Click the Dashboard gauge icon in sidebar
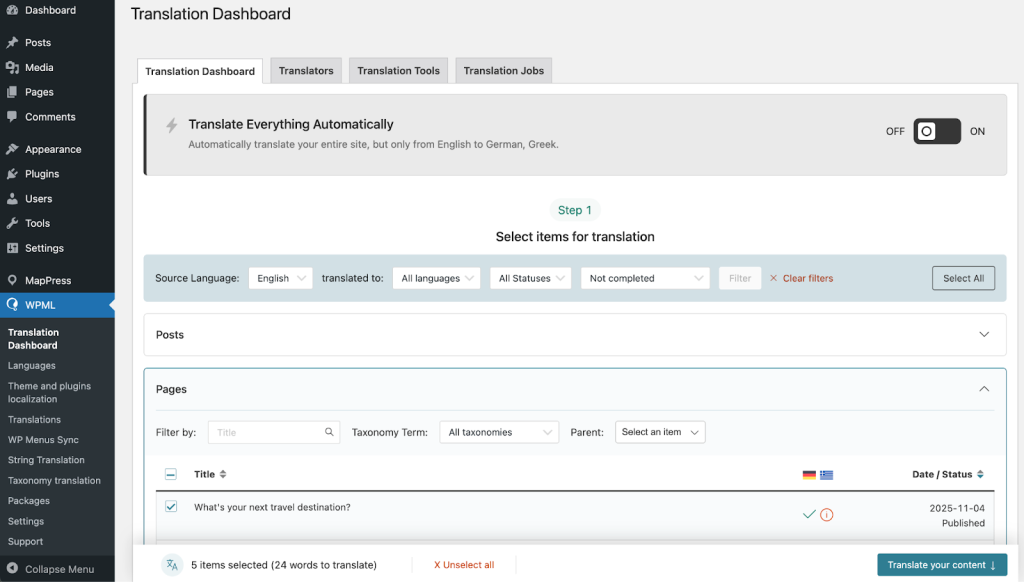1024x582 pixels. pos(12,10)
